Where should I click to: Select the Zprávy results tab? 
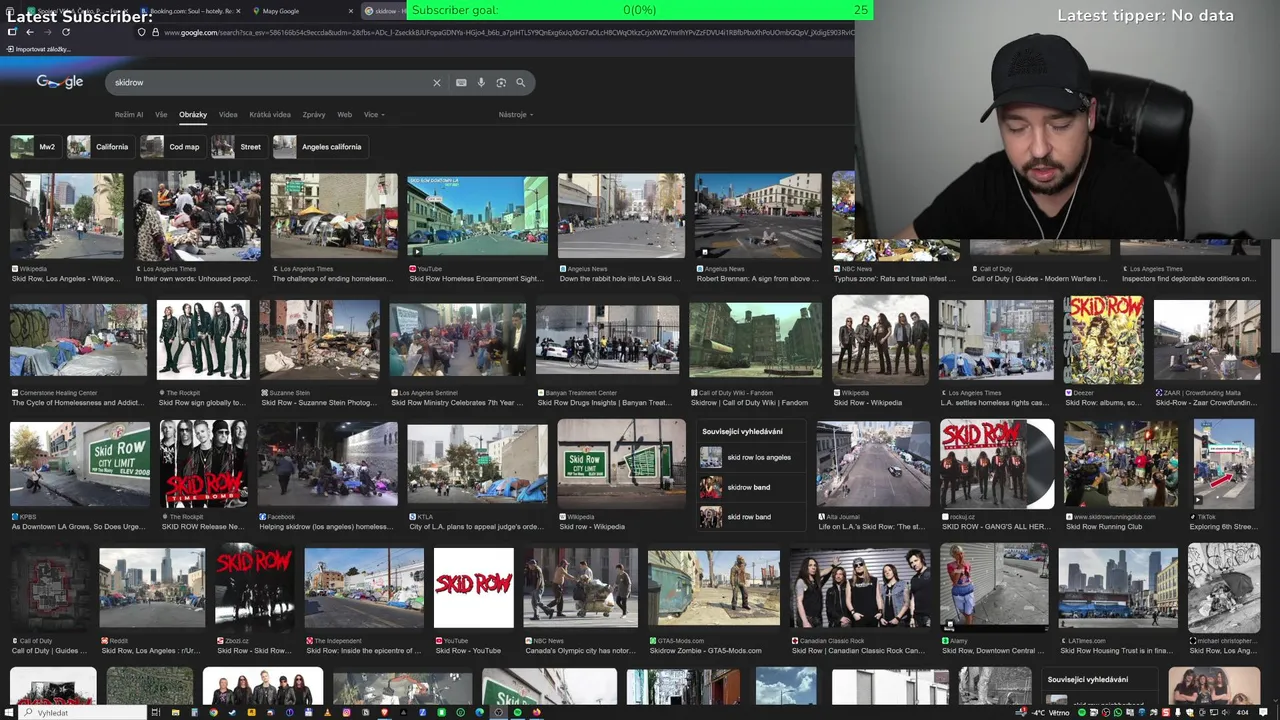pos(314,114)
